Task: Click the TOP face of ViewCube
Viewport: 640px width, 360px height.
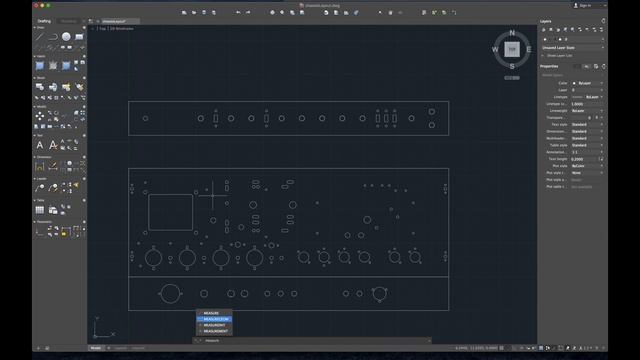Action: [512, 49]
